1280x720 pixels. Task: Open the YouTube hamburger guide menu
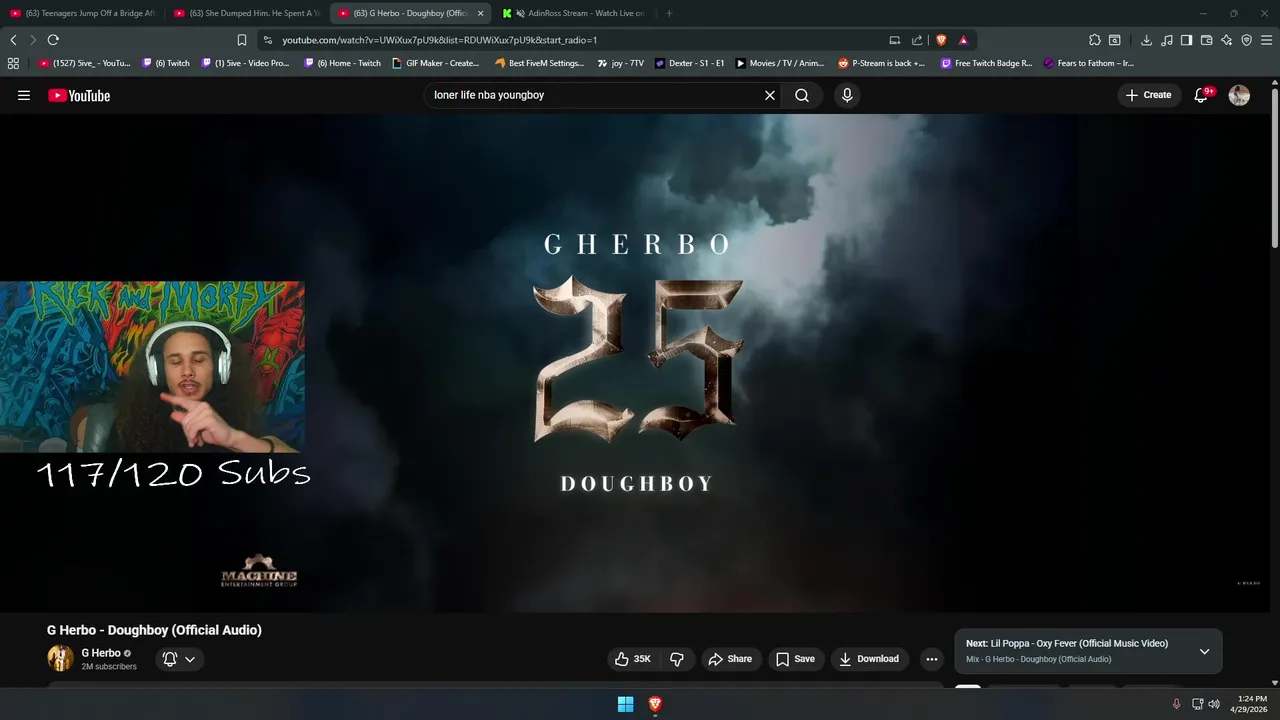[x=24, y=95]
